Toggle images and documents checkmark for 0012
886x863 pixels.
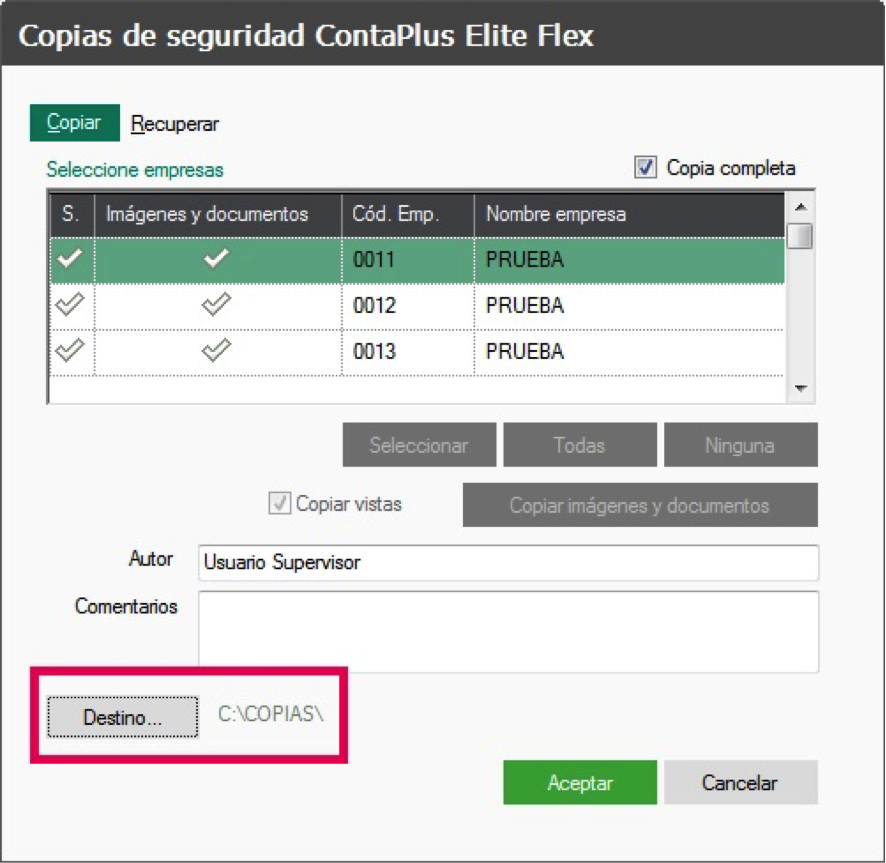point(217,305)
